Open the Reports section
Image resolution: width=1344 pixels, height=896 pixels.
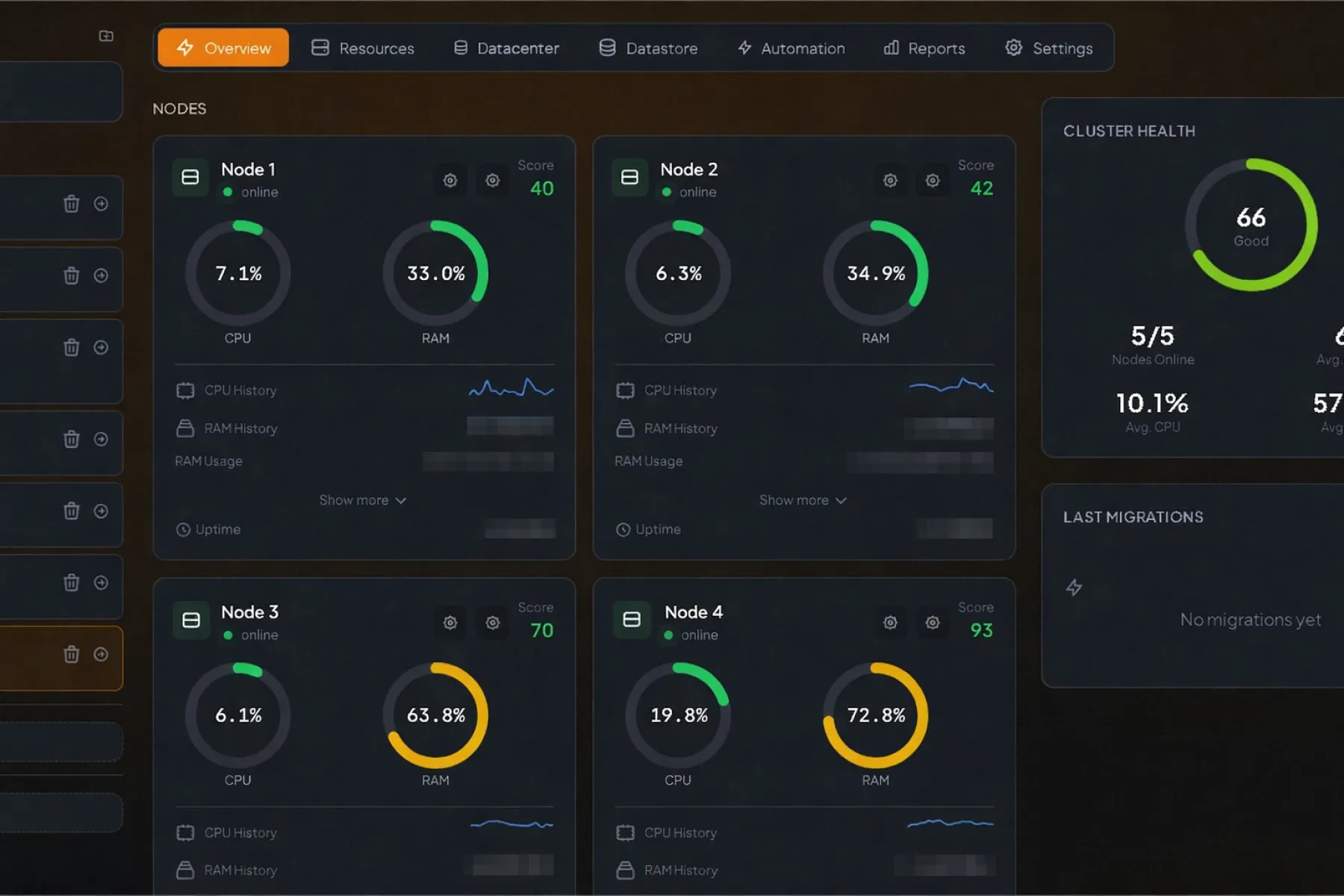[924, 48]
